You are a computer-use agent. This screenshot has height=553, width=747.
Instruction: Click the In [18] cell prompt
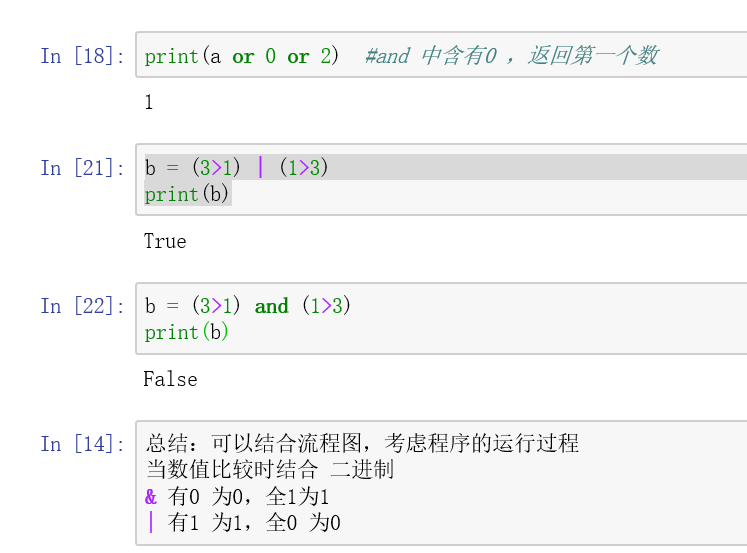[x=83, y=56]
